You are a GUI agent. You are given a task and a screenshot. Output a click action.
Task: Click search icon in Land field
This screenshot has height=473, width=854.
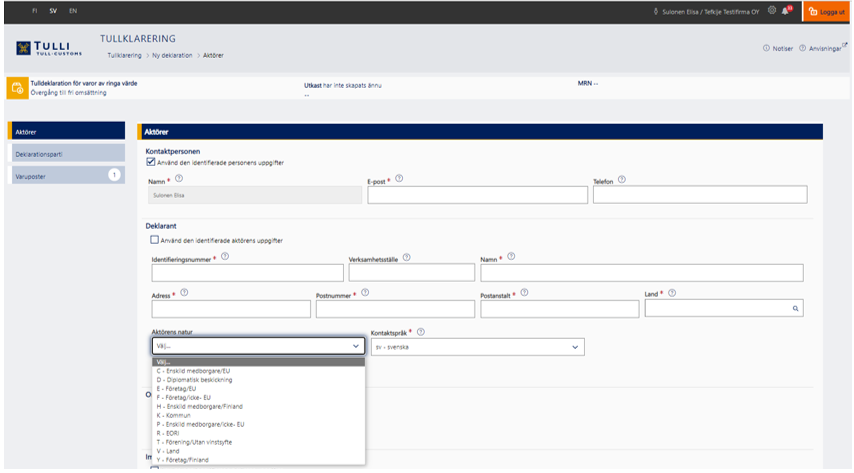pos(796,309)
